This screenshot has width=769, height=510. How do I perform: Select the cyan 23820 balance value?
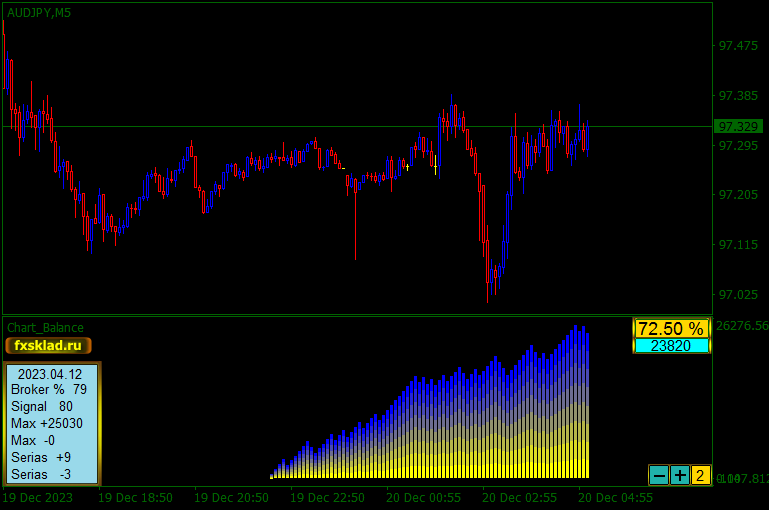coord(671,346)
